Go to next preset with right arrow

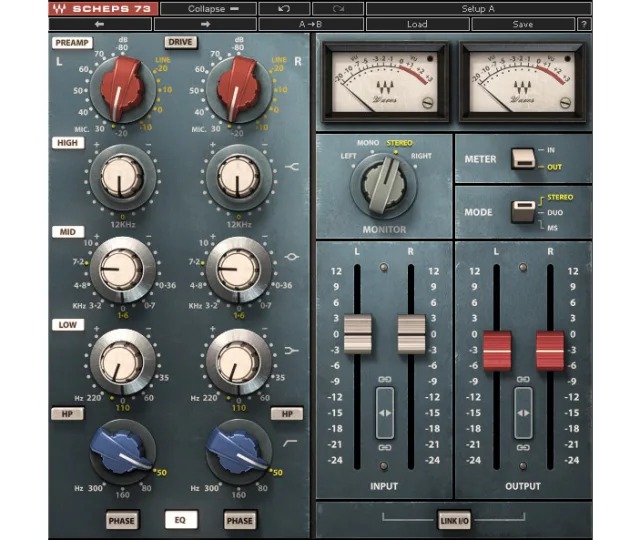coord(205,24)
